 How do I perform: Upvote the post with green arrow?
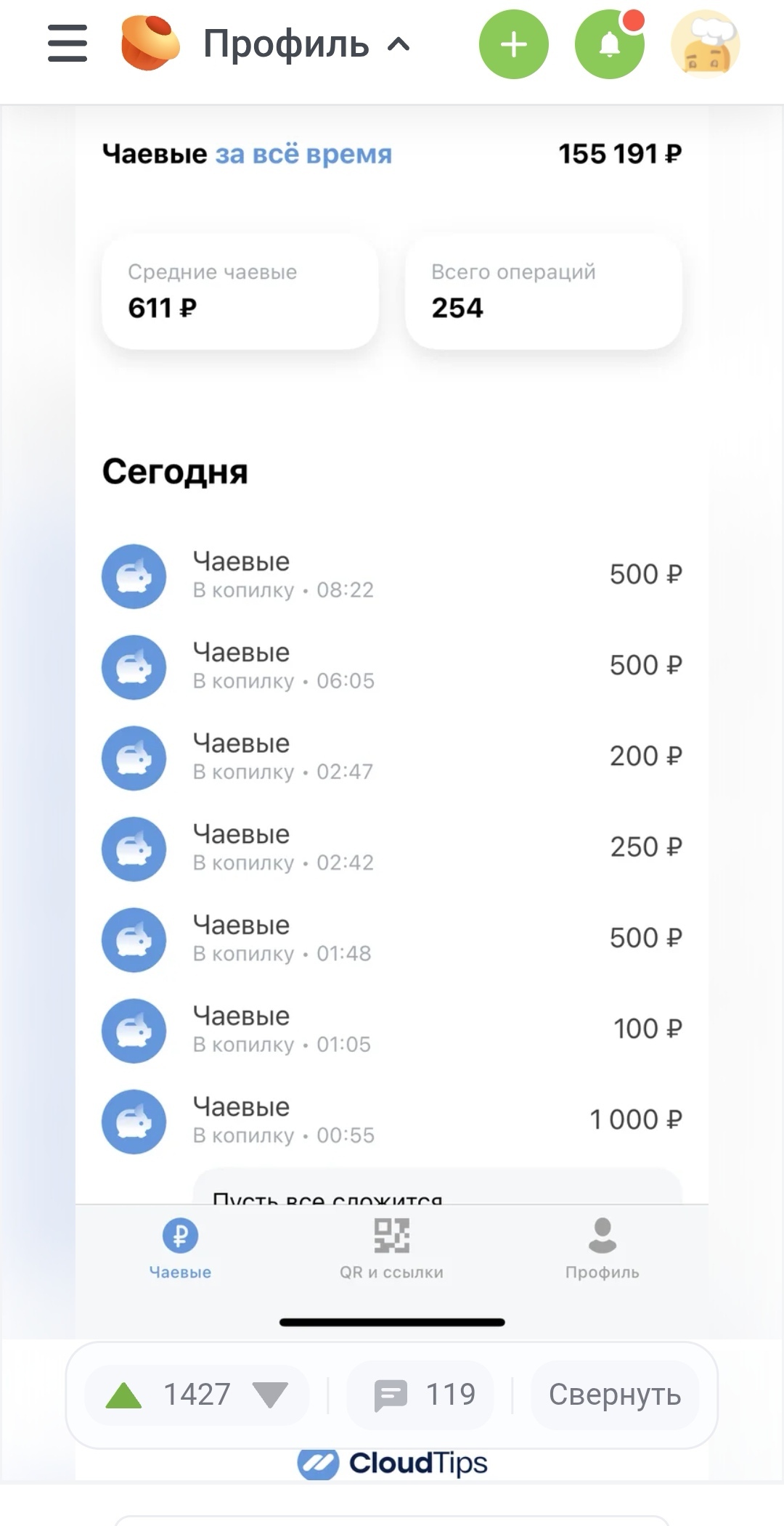tap(124, 1395)
